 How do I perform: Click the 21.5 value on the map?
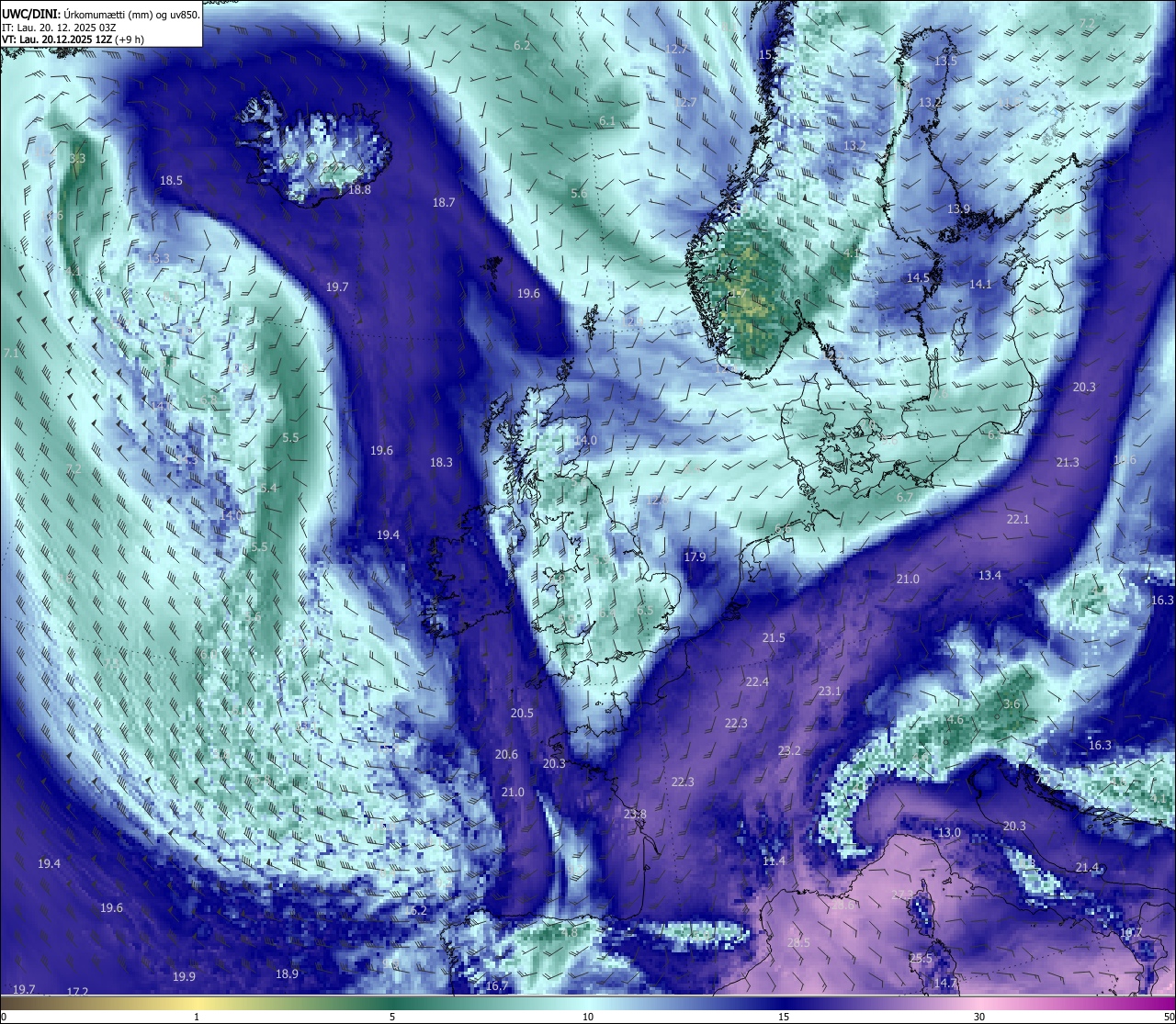tap(774, 638)
